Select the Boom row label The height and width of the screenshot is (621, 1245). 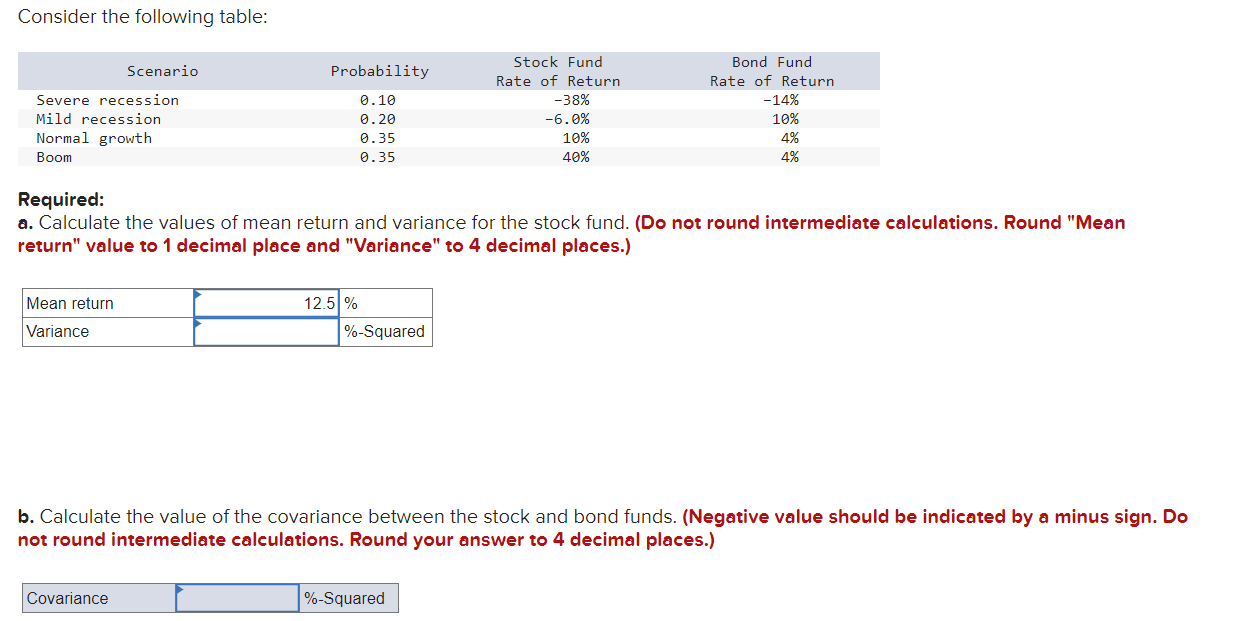pyautogui.click(x=54, y=157)
